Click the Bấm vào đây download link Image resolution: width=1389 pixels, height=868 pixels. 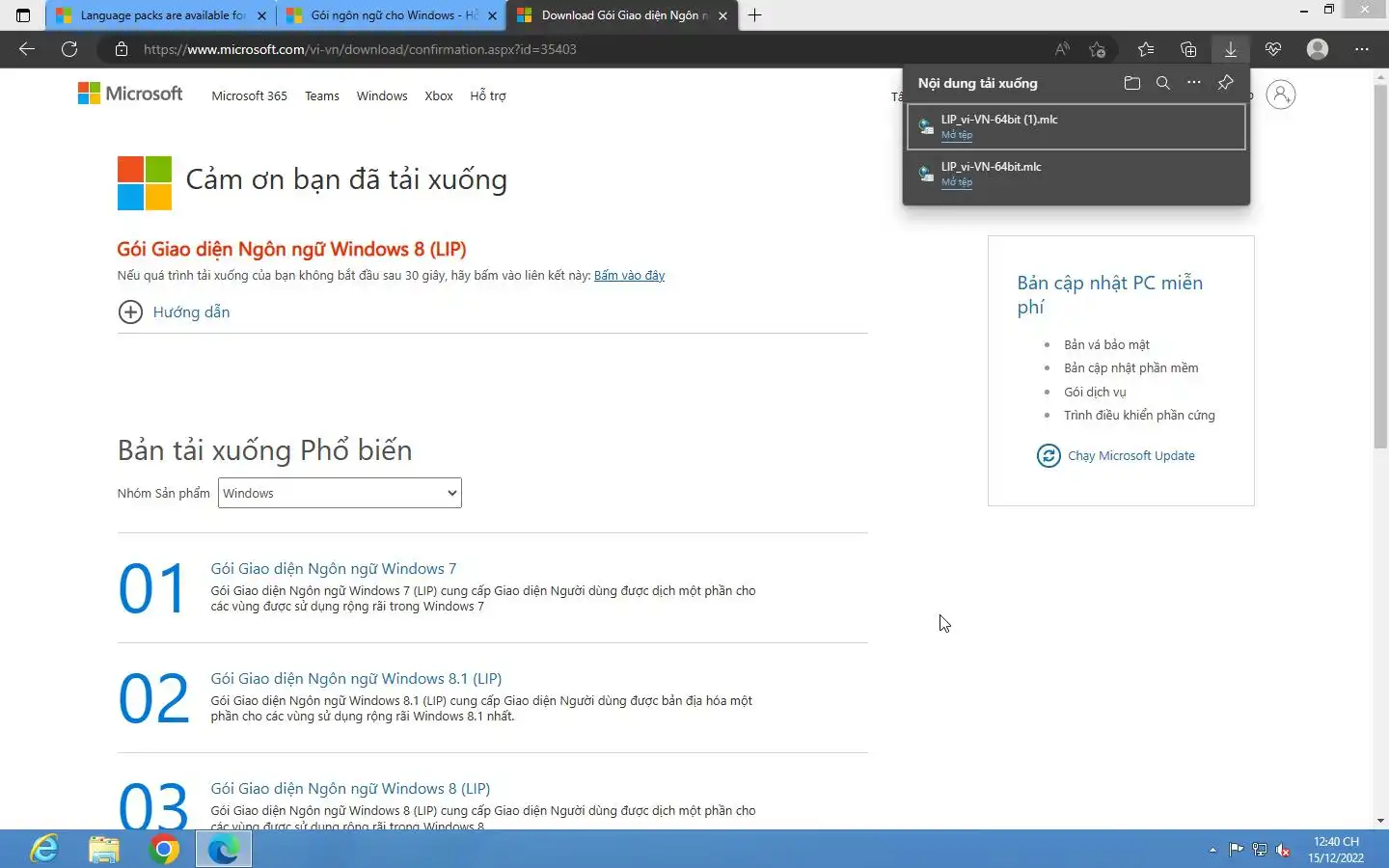point(629,275)
